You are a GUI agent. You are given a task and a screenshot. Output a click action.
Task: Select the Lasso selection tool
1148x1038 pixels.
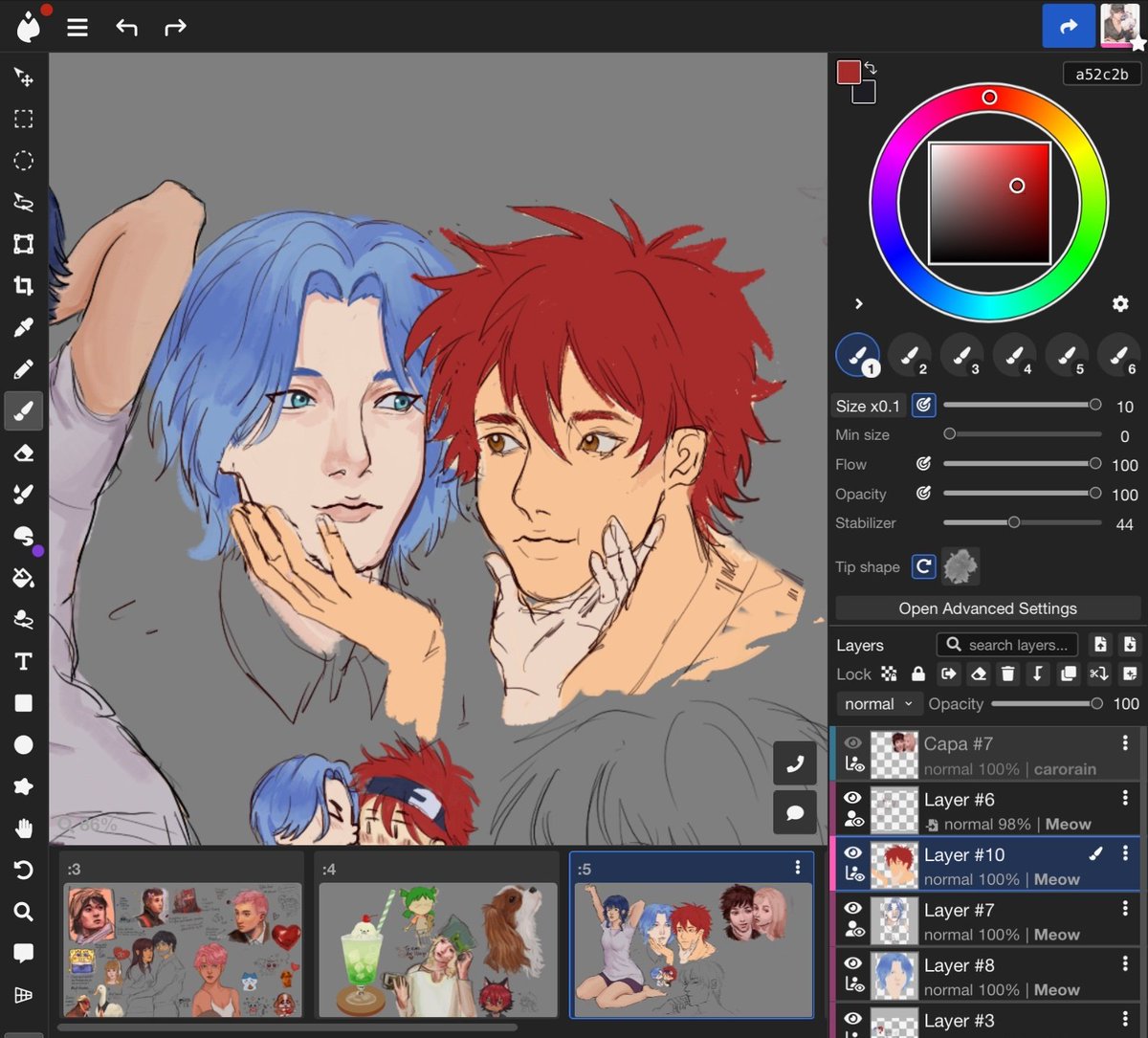24,203
